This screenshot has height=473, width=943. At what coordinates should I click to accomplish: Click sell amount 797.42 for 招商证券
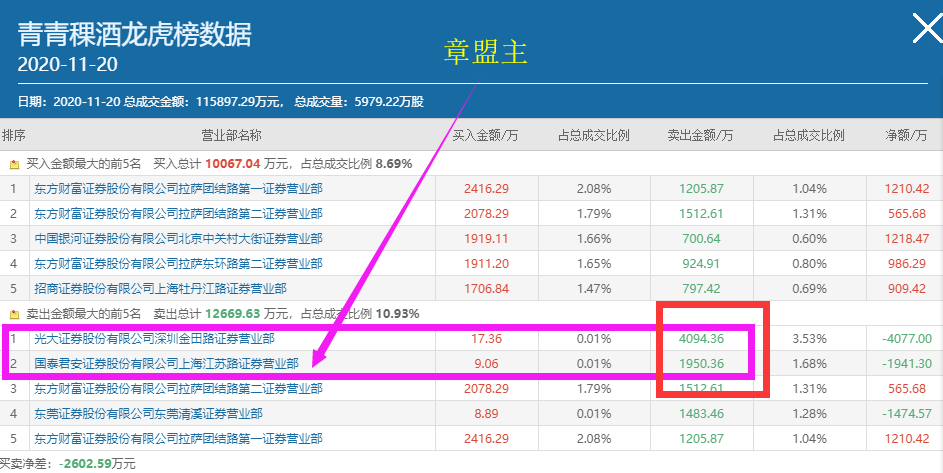(x=701, y=289)
